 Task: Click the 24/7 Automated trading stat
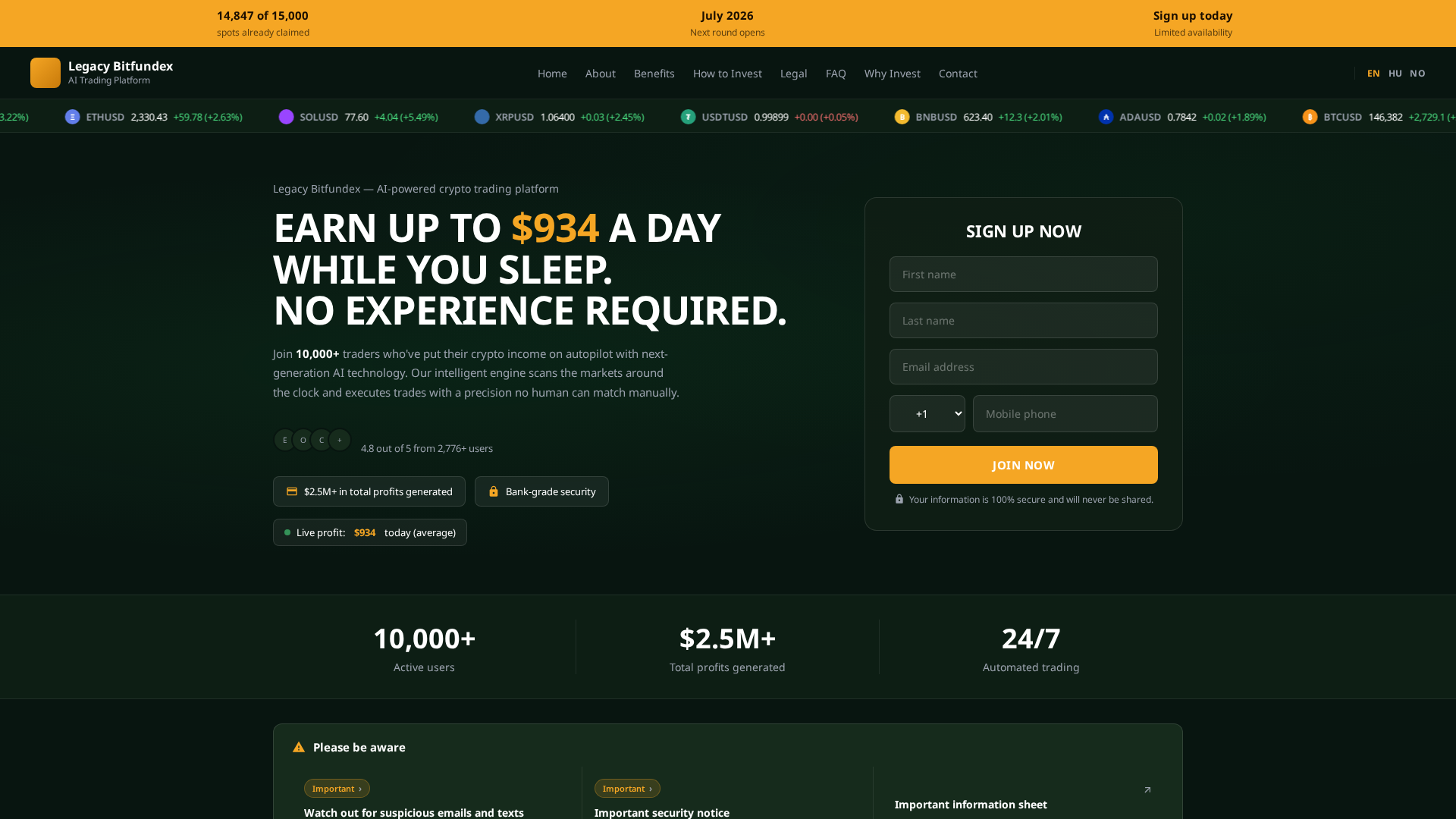pyautogui.click(x=1031, y=648)
